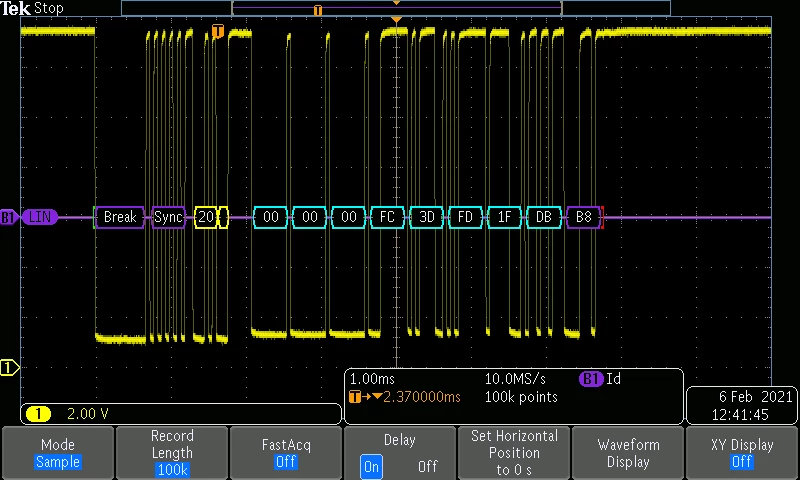Toggle XY Display Off button
The image size is (800, 480).
pos(741,453)
